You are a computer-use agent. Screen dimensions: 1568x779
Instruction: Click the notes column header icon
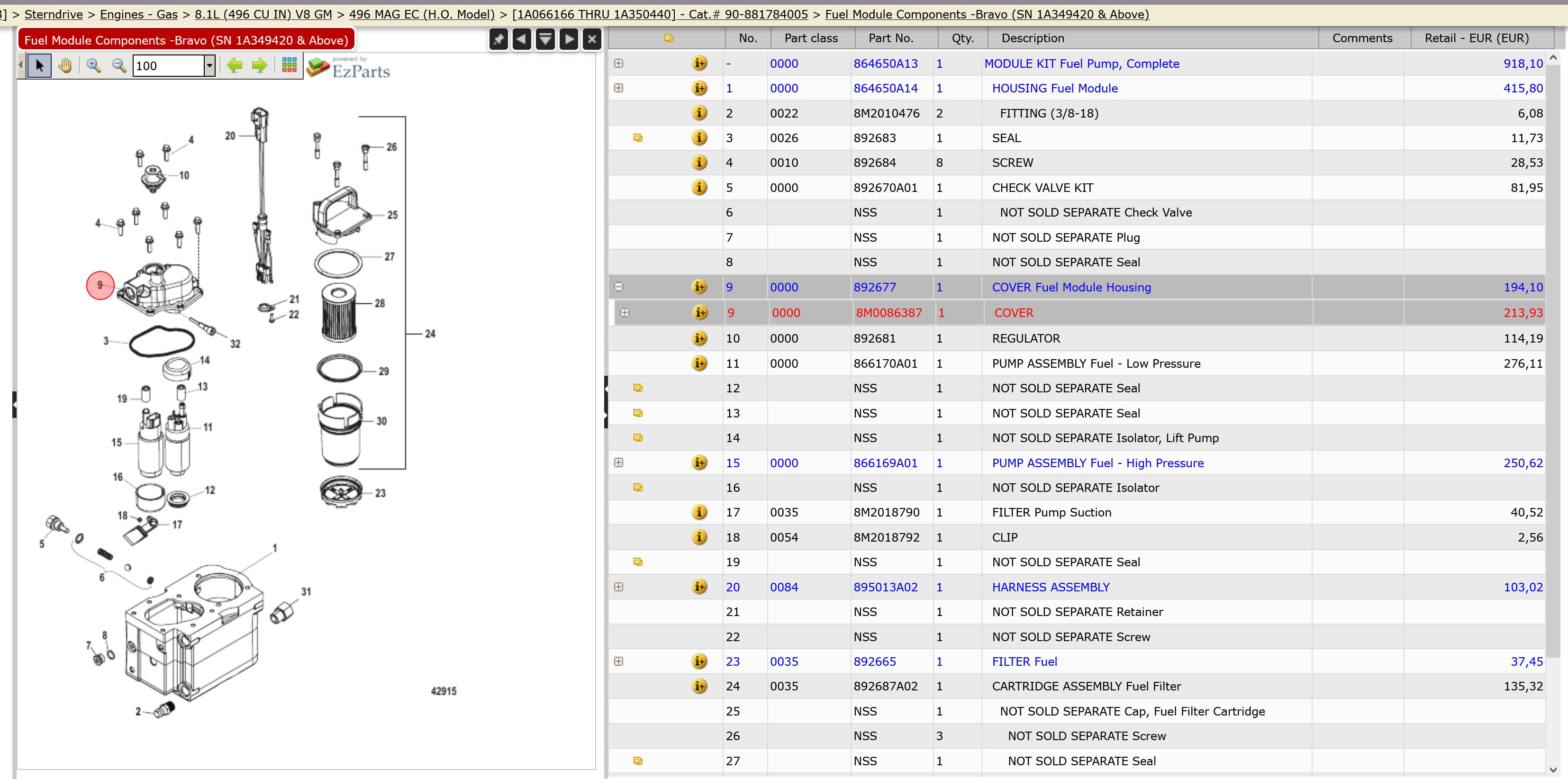click(668, 38)
